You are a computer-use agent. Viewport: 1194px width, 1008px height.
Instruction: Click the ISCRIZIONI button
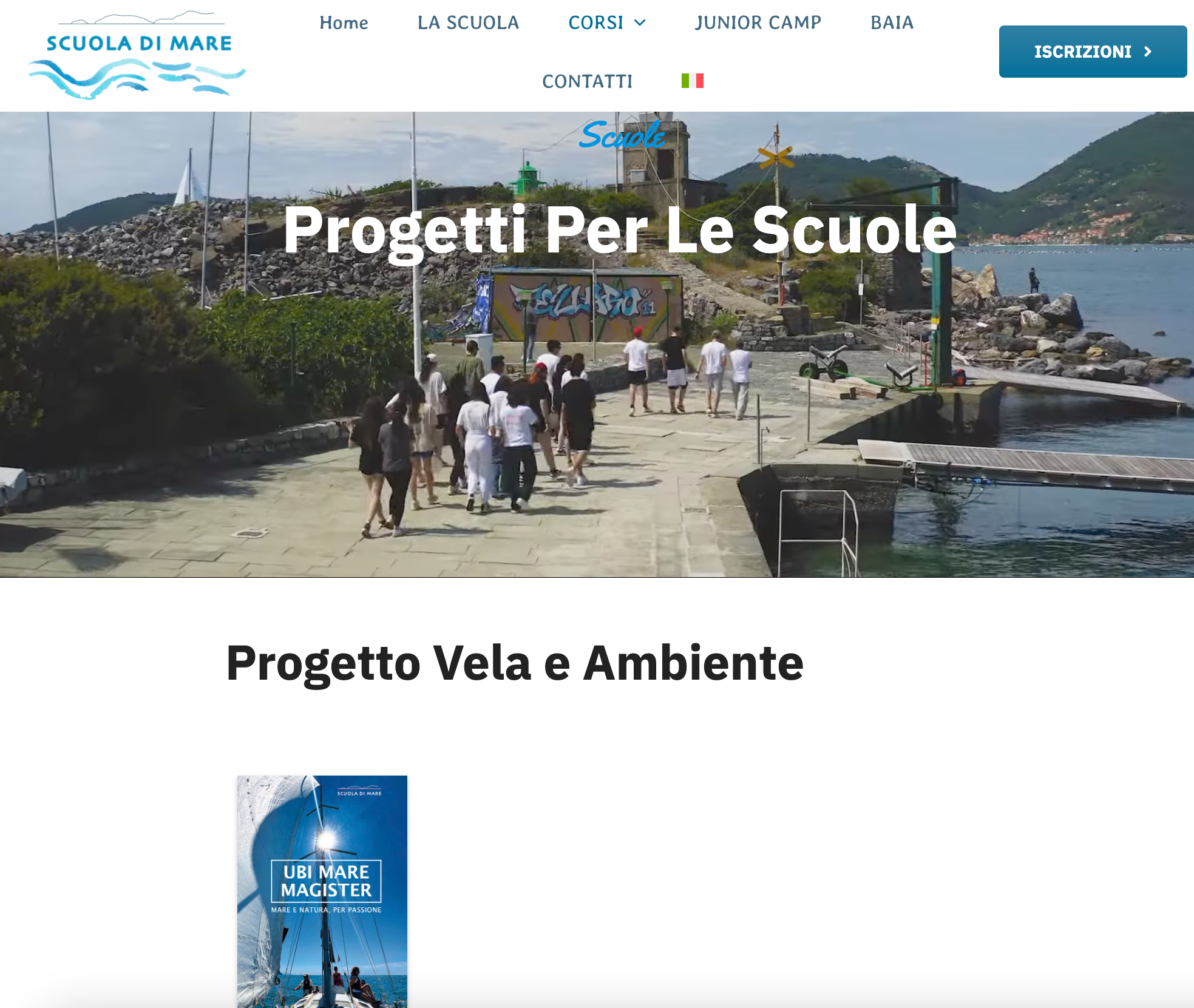1093,52
